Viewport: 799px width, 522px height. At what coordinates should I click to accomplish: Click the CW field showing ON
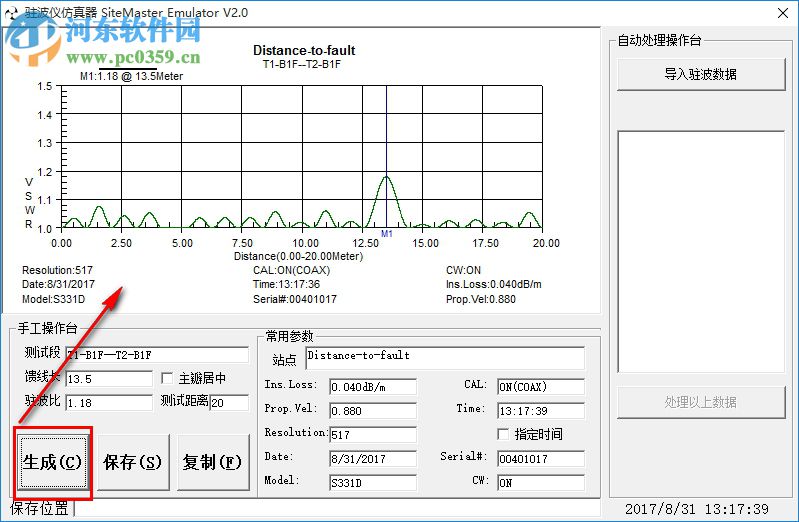click(x=541, y=483)
